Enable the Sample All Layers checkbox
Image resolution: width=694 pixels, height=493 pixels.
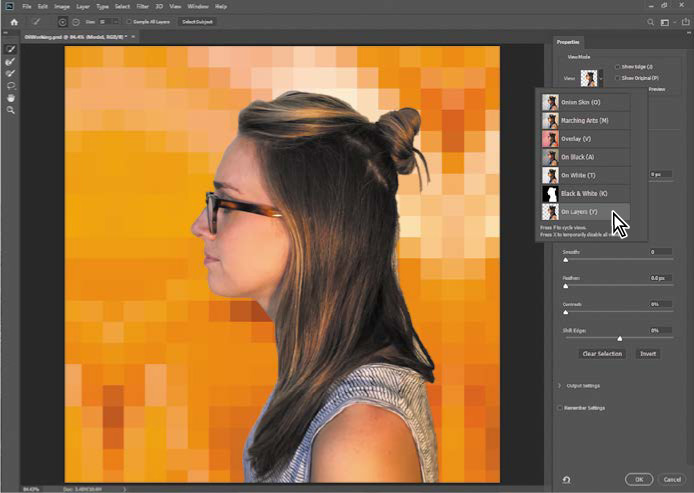click(130, 21)
